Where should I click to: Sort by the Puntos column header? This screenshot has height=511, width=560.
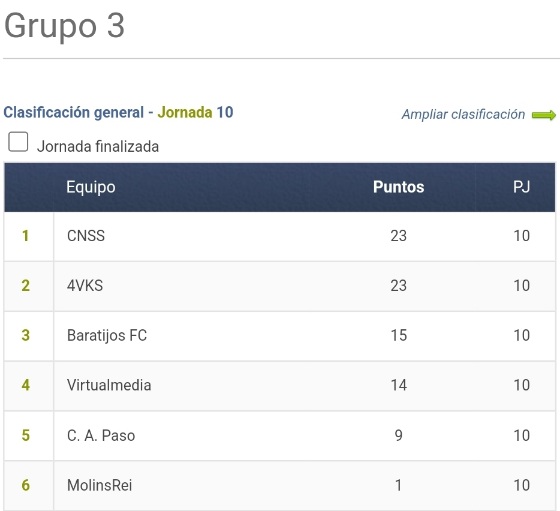(x=399, y=187)
